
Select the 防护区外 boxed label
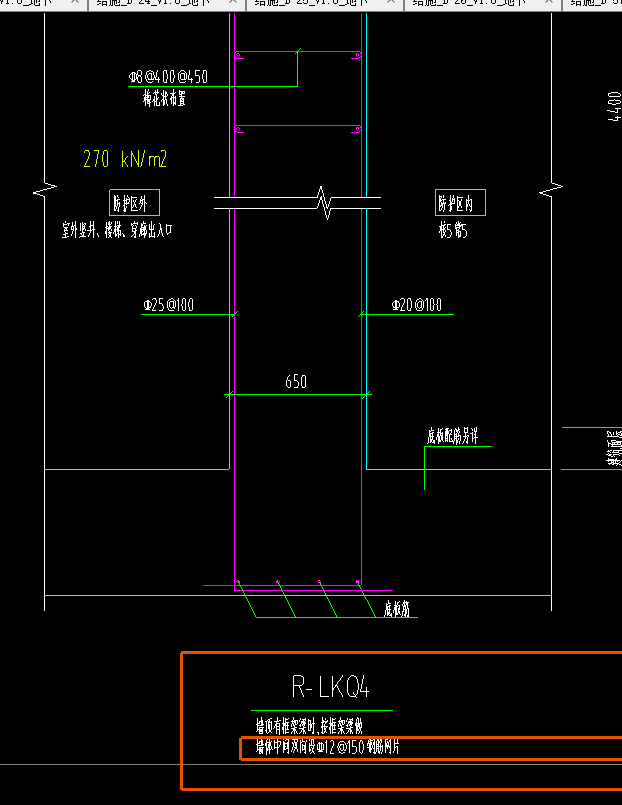point(134,203)
